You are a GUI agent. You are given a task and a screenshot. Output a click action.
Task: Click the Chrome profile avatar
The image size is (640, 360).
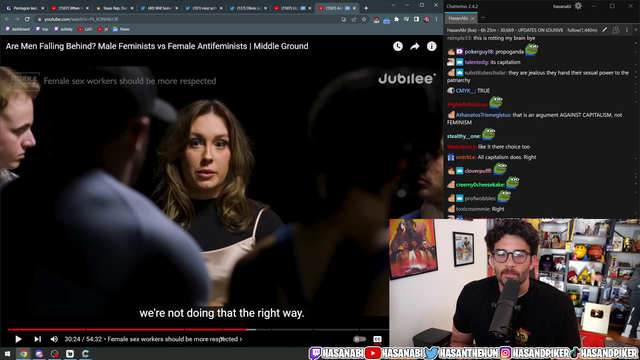click(427, 19)
